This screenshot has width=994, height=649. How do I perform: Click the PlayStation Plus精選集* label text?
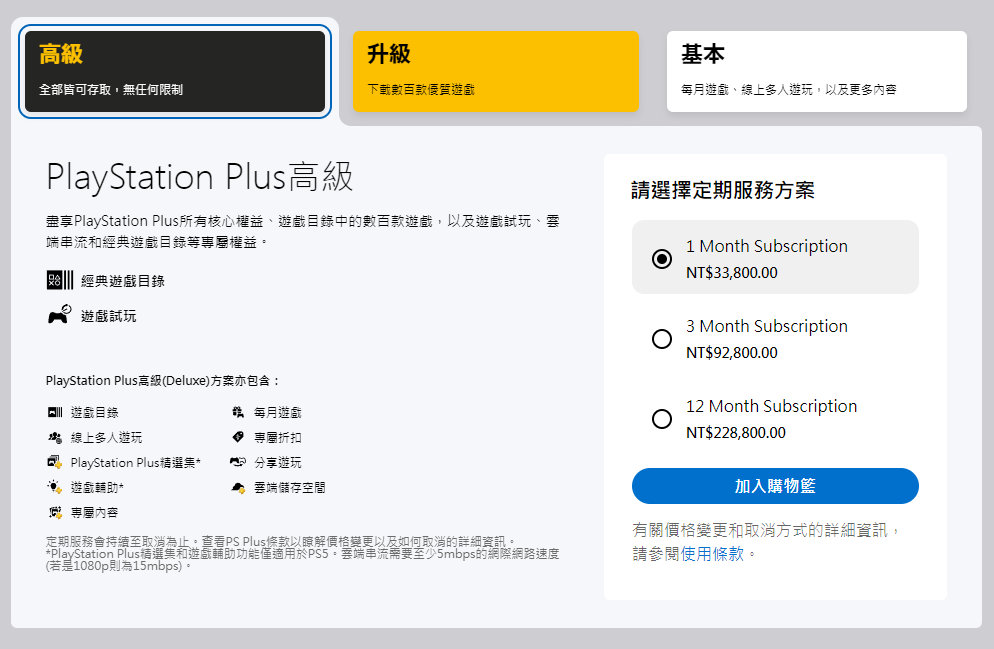136,463
